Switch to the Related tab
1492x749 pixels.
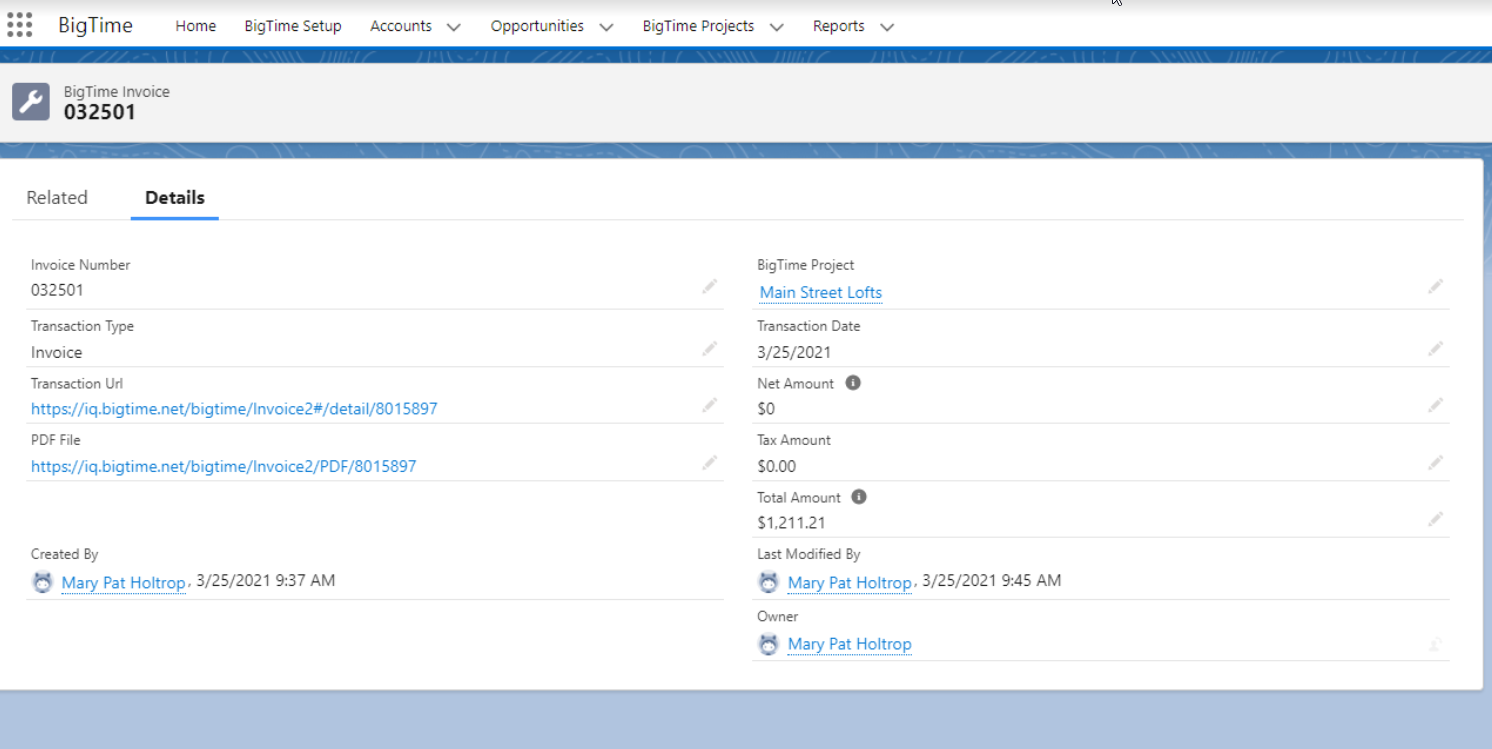tap(57, 198)
